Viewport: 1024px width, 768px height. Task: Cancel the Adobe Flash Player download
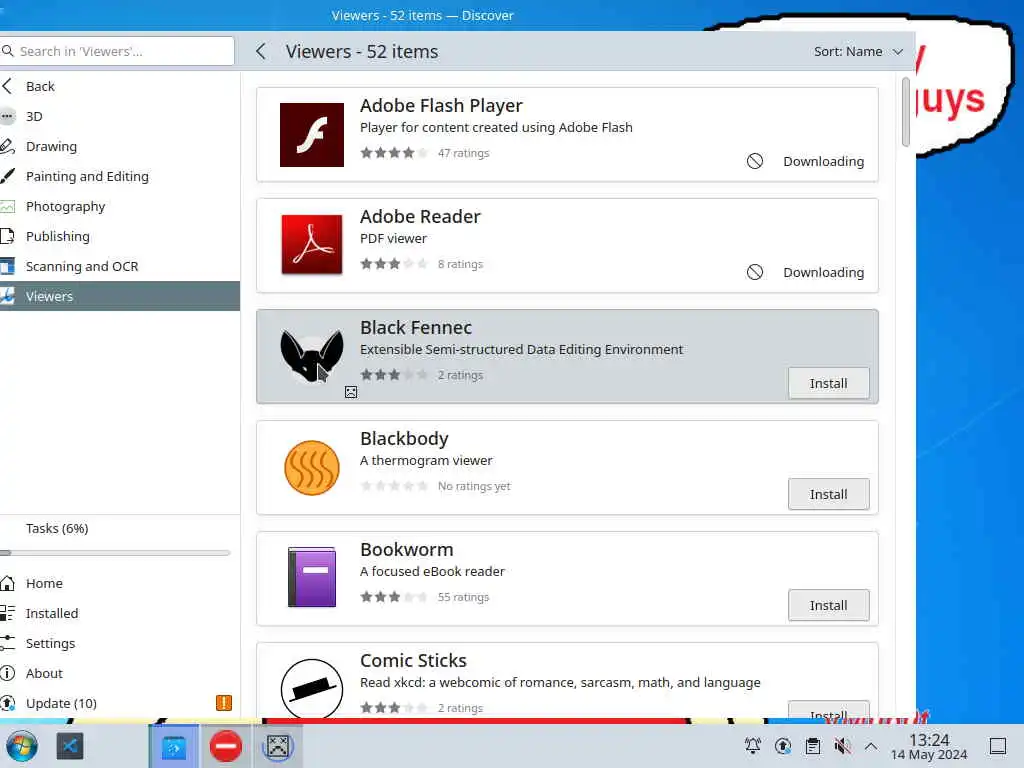(x=754, y=161)
